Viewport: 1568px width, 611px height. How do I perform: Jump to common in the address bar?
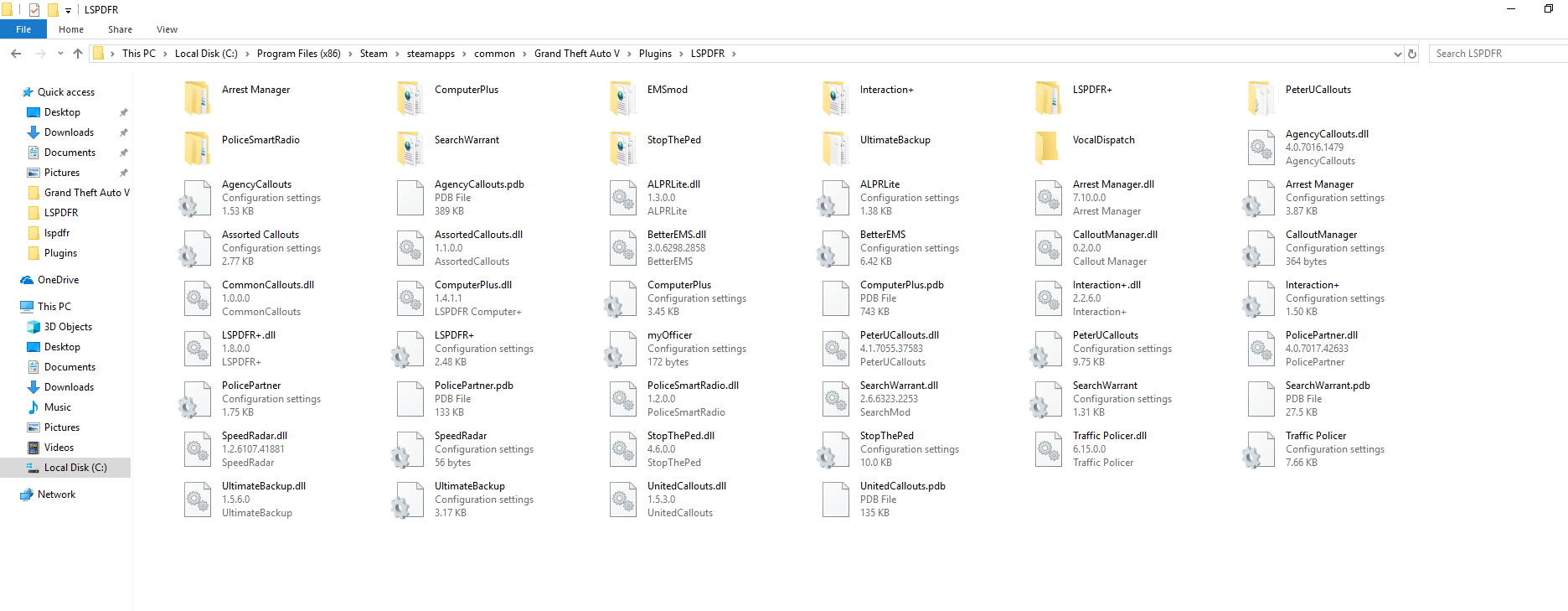click(x=494, y=54)
